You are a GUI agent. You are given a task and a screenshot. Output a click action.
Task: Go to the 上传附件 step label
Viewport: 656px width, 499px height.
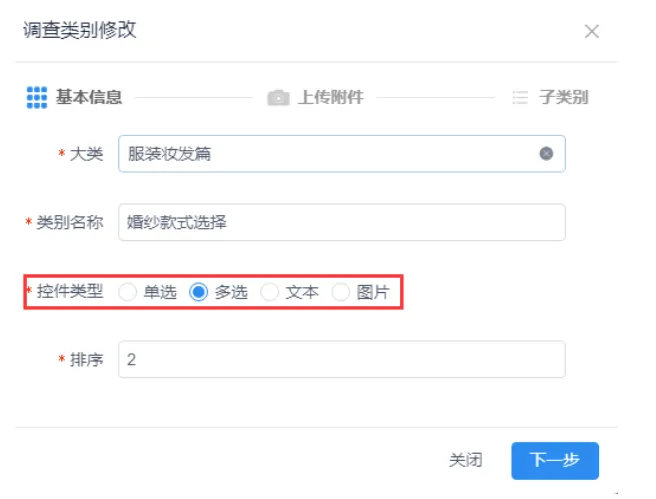pyautogui.click(x=330, y=98)
